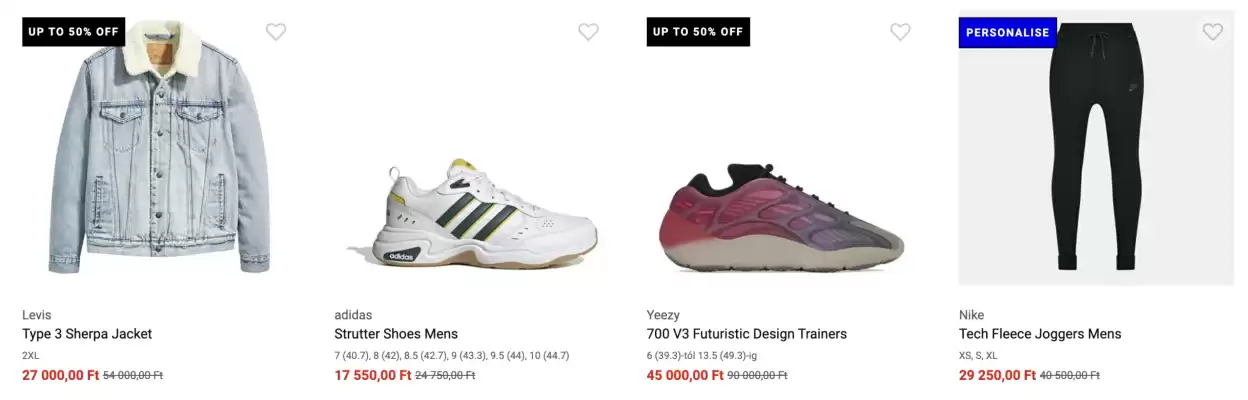Screen dimensions: 1248x400
Task: Select the adidas brand label
Action: (x=353, y=315)
